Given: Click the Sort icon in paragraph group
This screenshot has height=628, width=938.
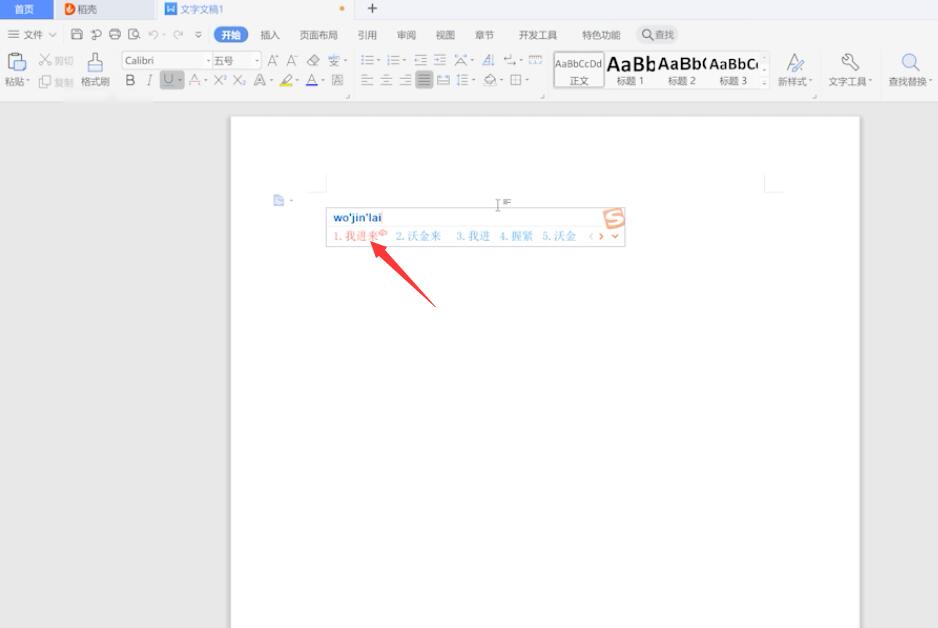Looking at the screenshot, I should pos(488,60).
